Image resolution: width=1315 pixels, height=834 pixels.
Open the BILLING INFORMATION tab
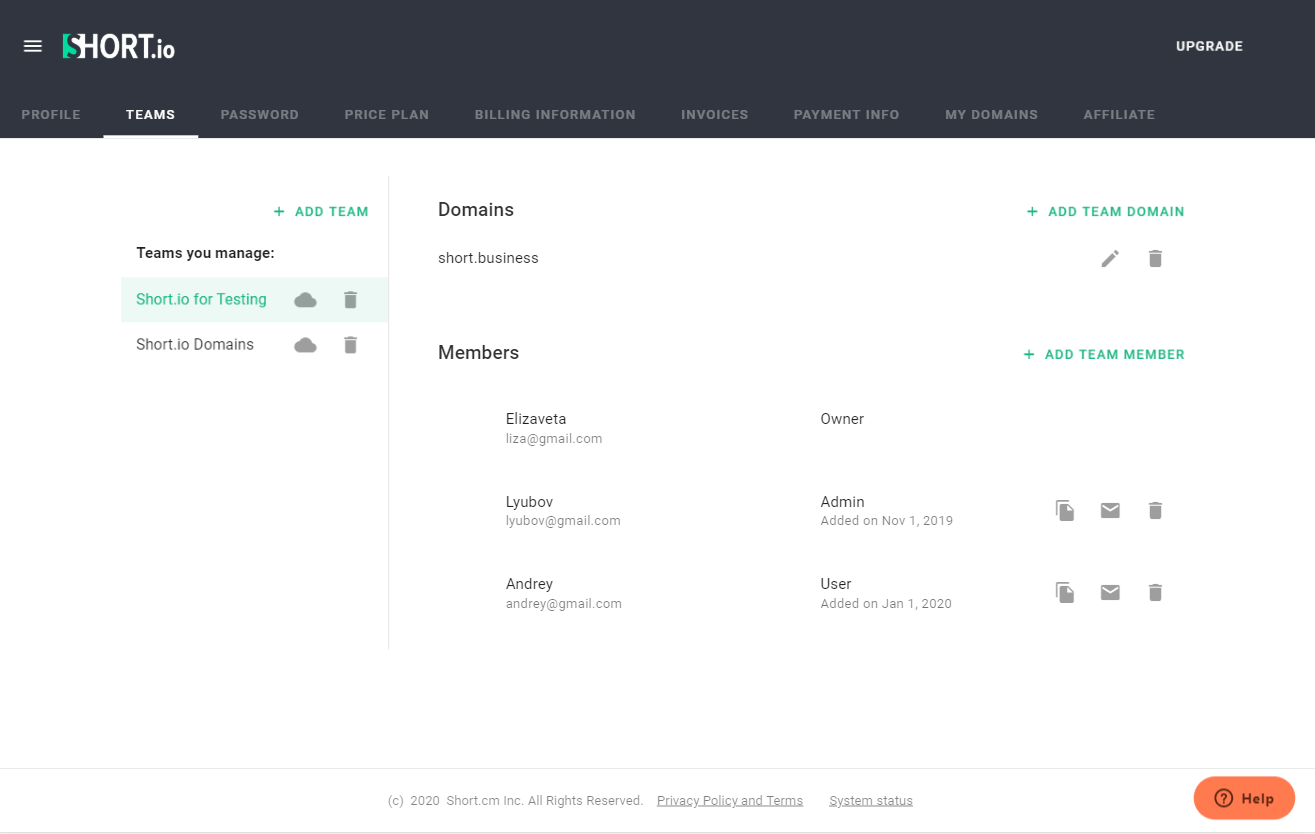click(555, 114)
